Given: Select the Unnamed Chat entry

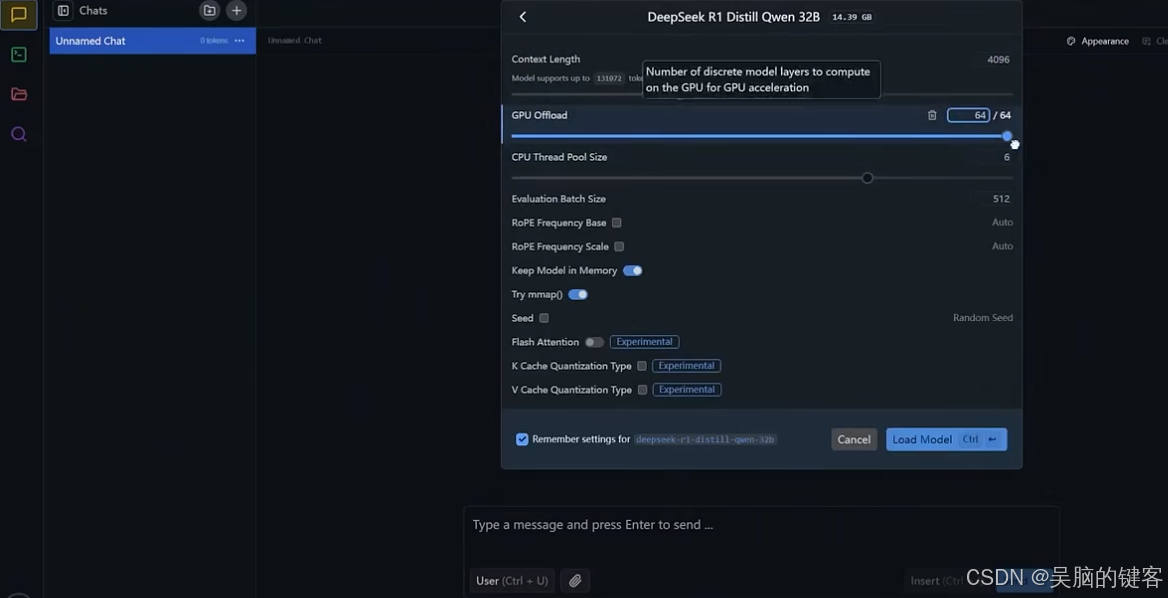Looking at the screenshot, I should (x=153, y=41).
